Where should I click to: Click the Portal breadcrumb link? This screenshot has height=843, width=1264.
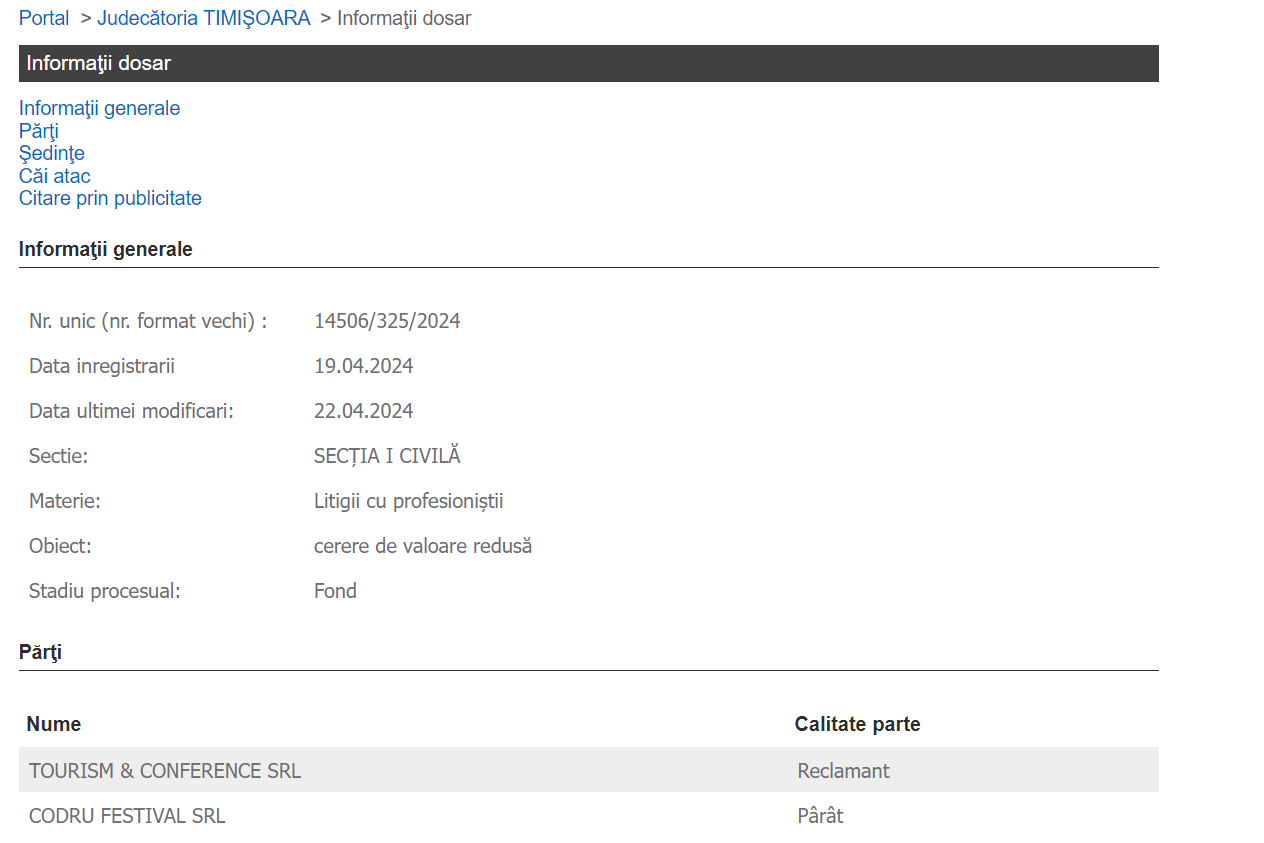tap(44, 18)
